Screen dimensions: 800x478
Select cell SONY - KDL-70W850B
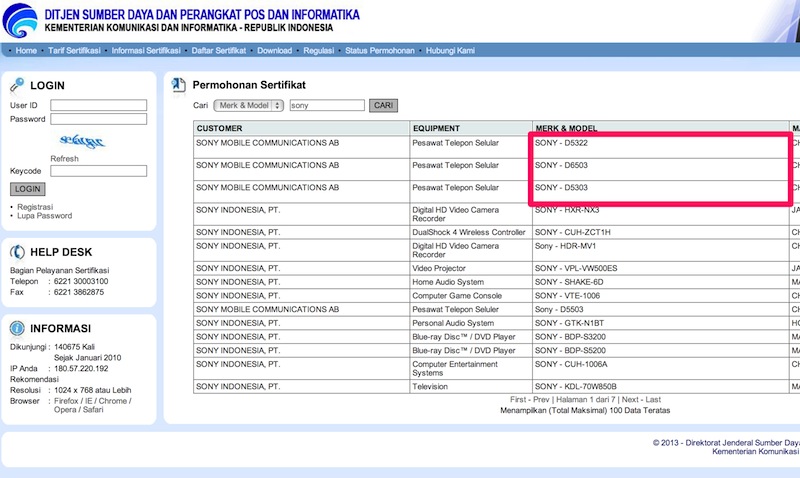point(660,387)
